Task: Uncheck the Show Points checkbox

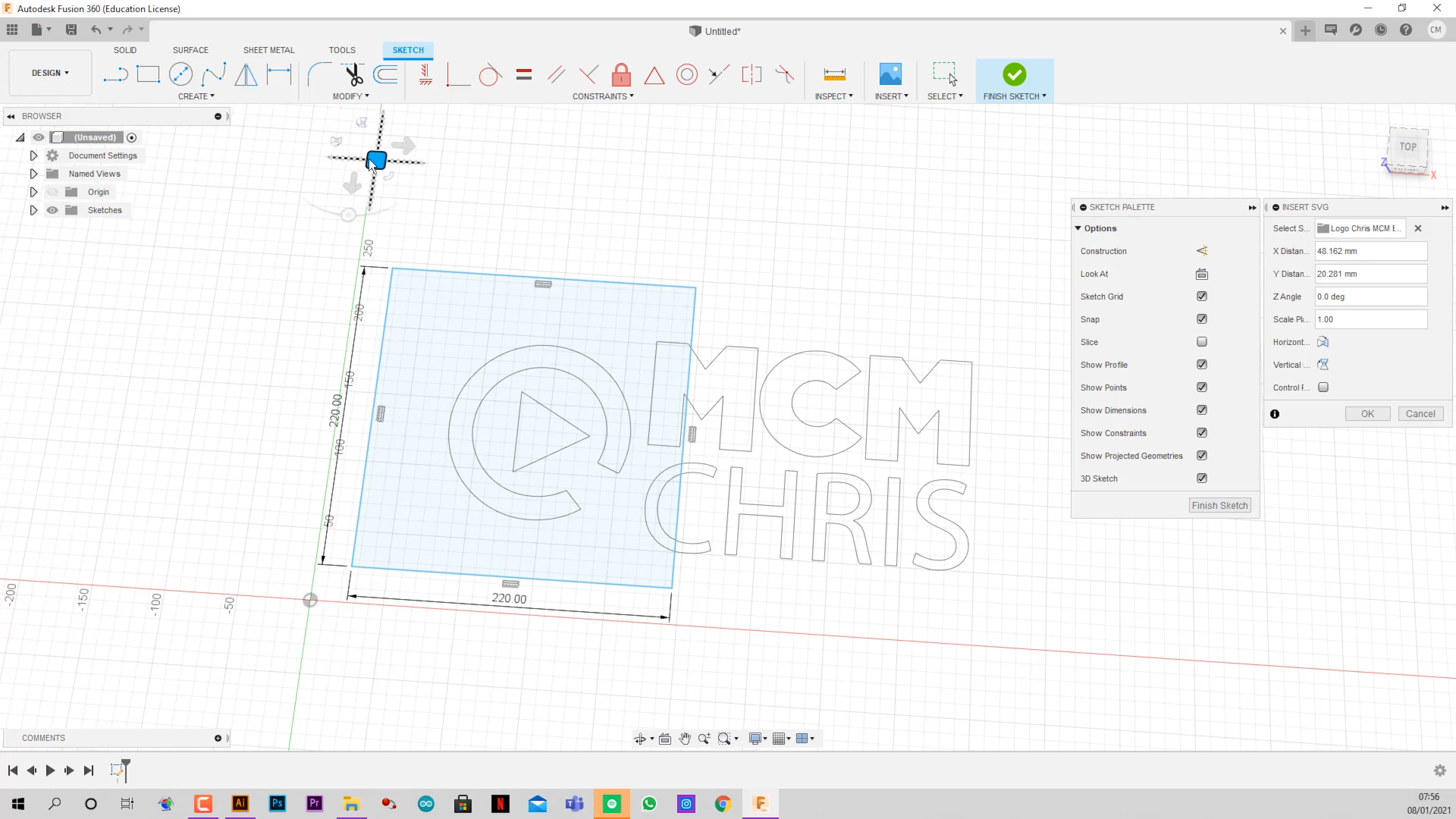Action: (1202, 388)
